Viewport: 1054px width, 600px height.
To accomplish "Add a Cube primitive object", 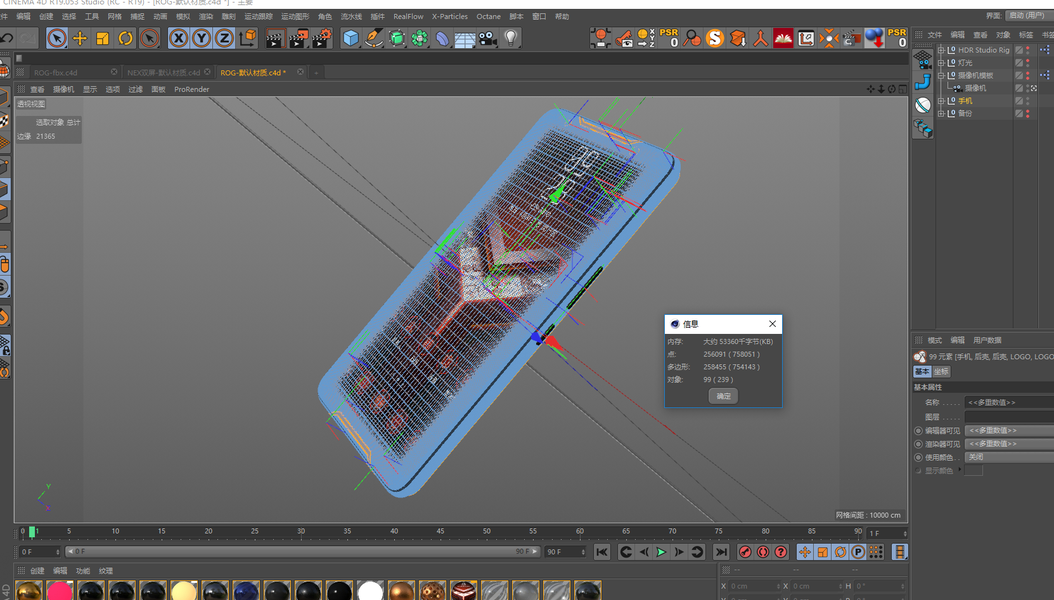I will click(x=351, y=38).
